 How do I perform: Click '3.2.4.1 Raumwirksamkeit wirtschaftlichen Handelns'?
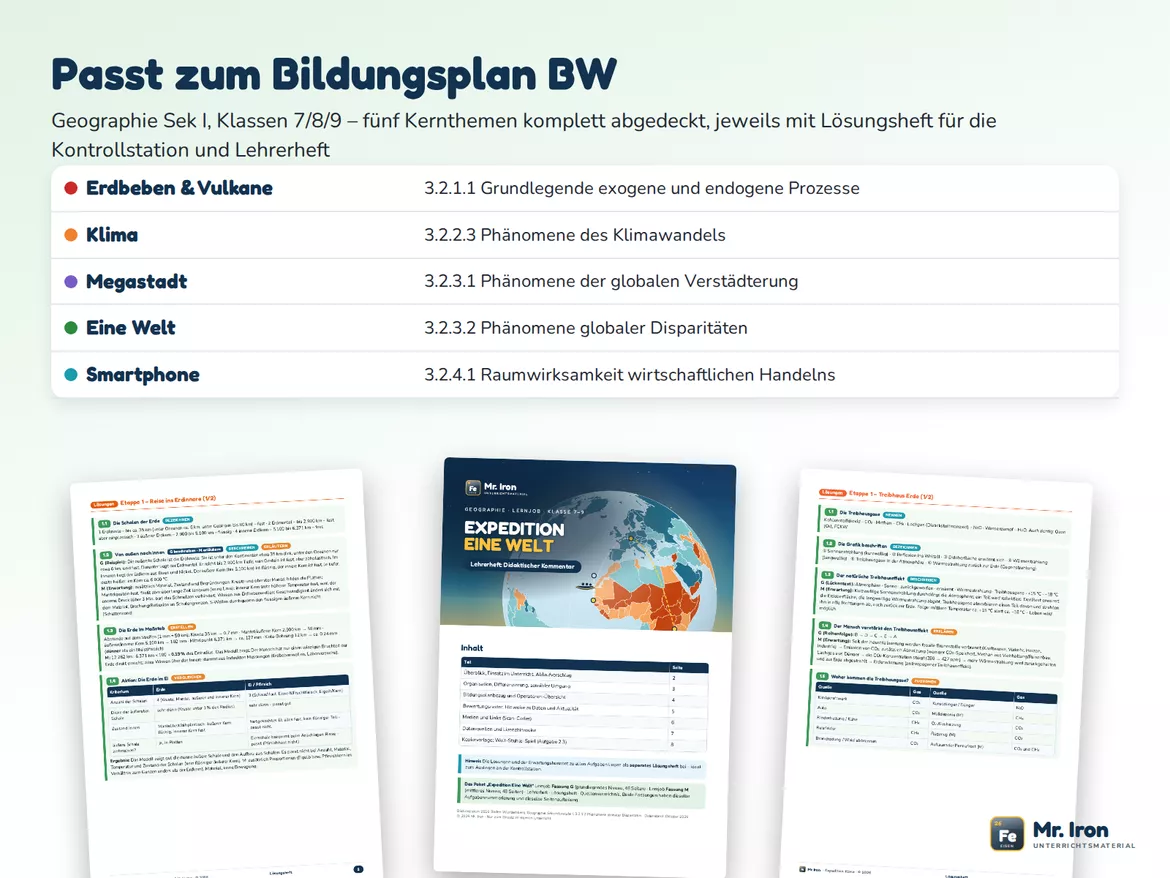[630, 374]
